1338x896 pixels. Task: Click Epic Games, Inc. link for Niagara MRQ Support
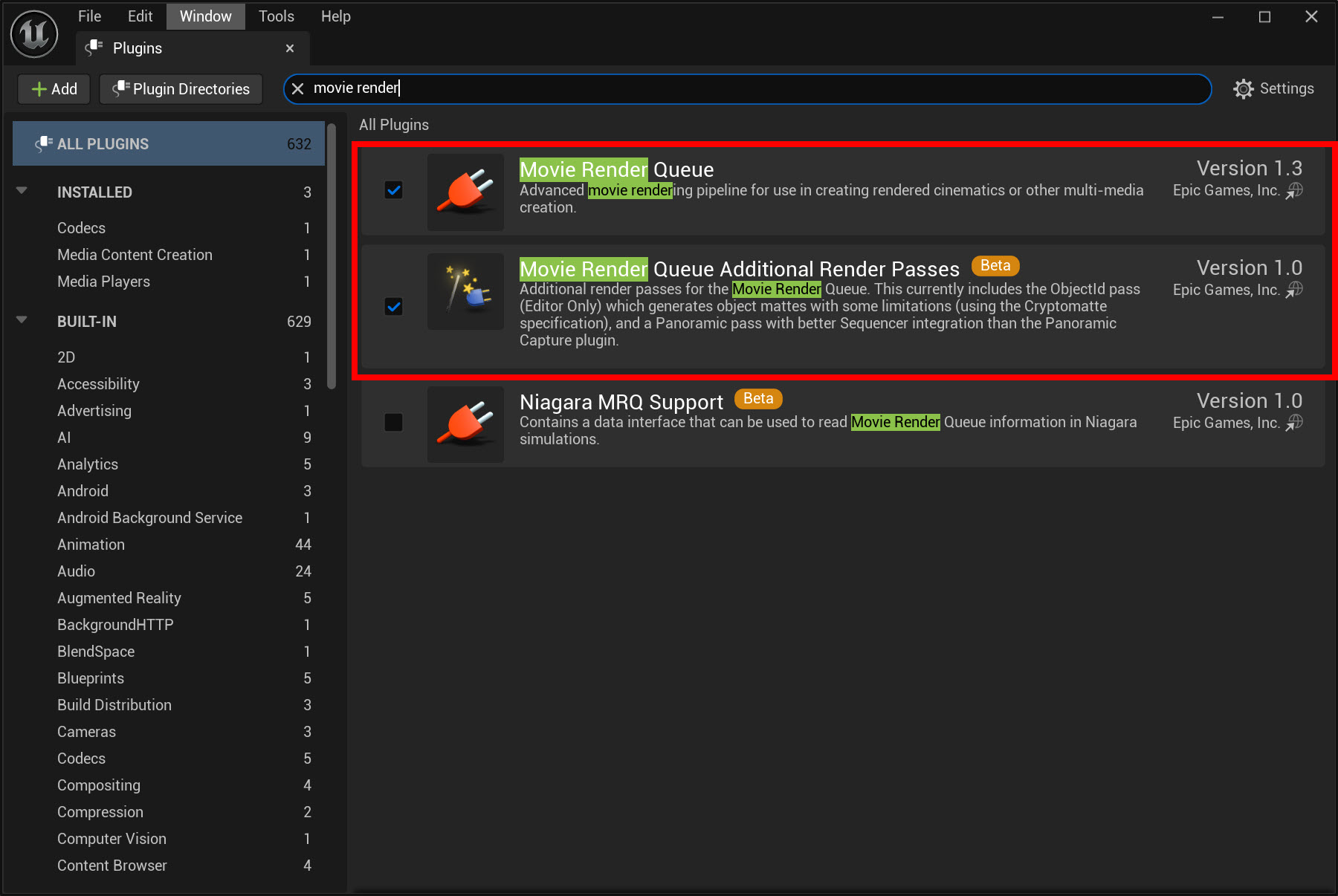[x=1226, y=423]
